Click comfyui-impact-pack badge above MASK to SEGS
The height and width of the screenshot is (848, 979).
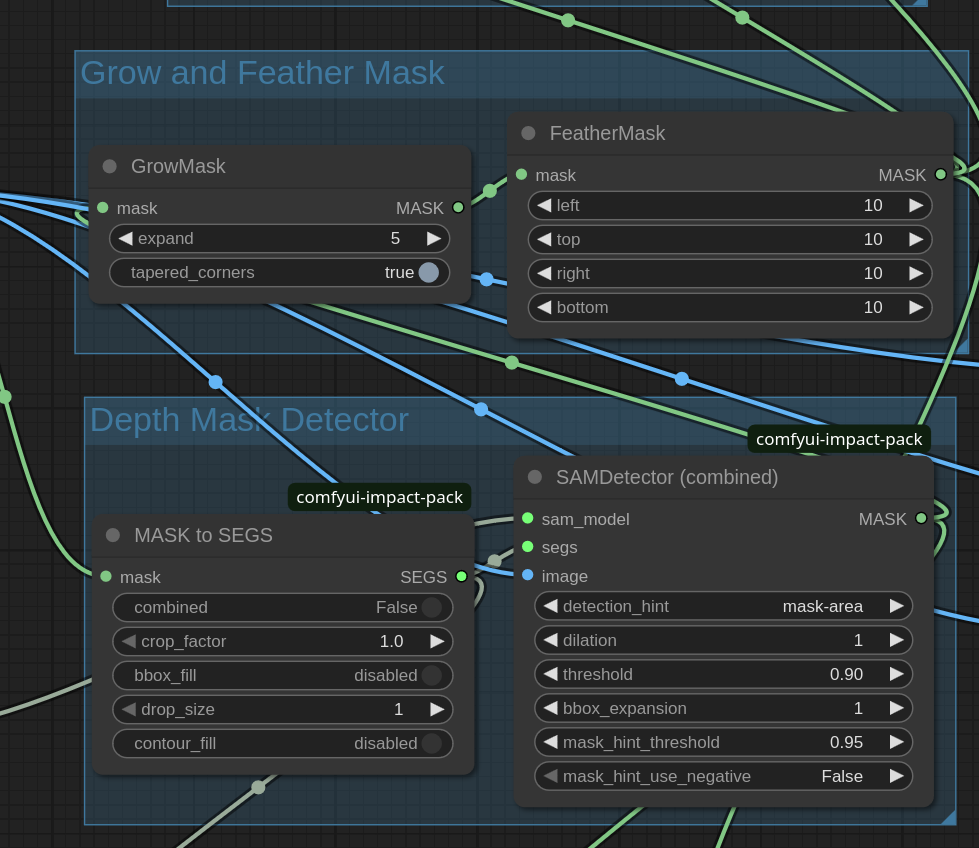[379, 497]
